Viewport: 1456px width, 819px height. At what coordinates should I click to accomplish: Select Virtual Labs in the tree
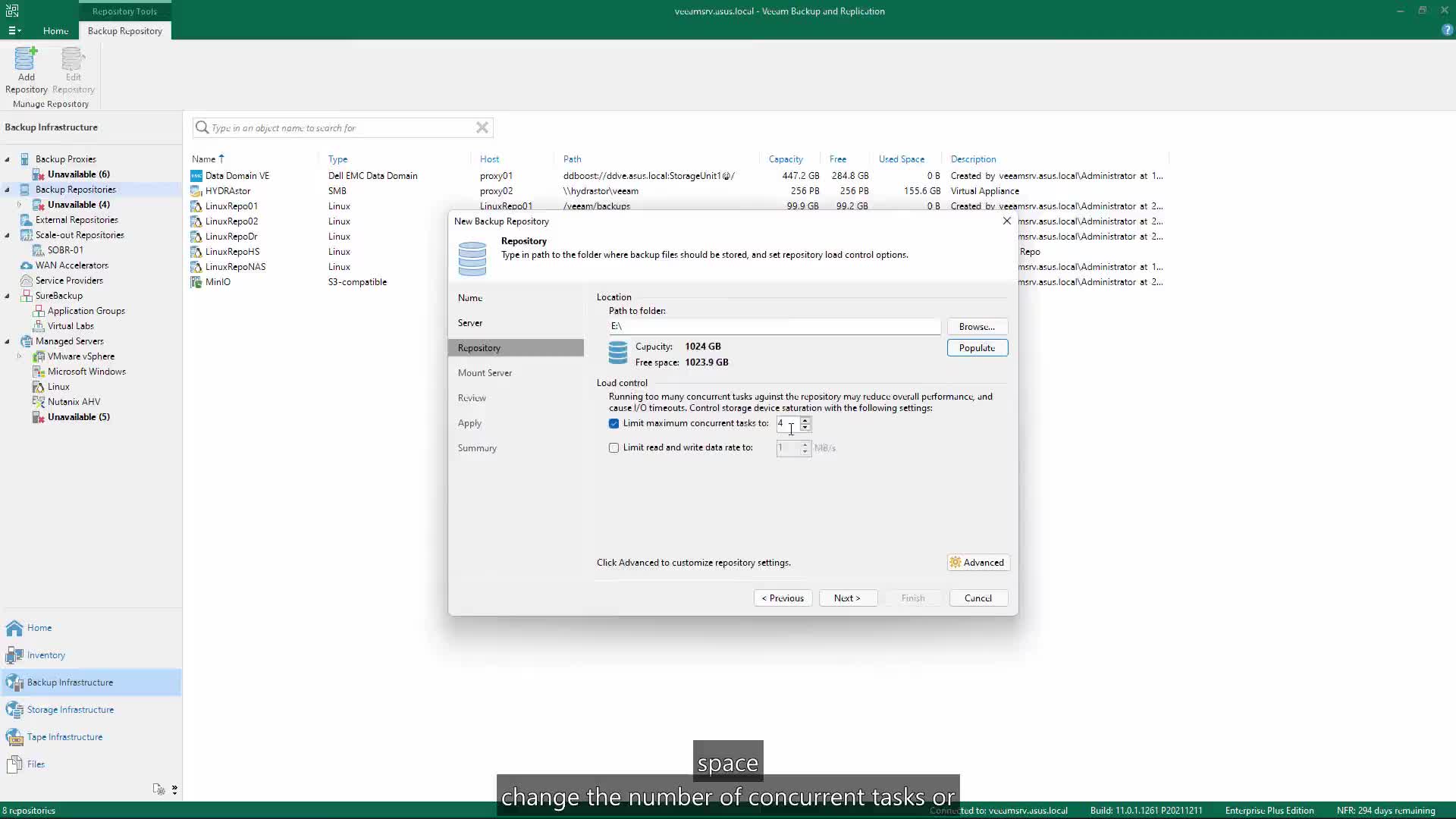pyautogui.click(x=71, y=326)
